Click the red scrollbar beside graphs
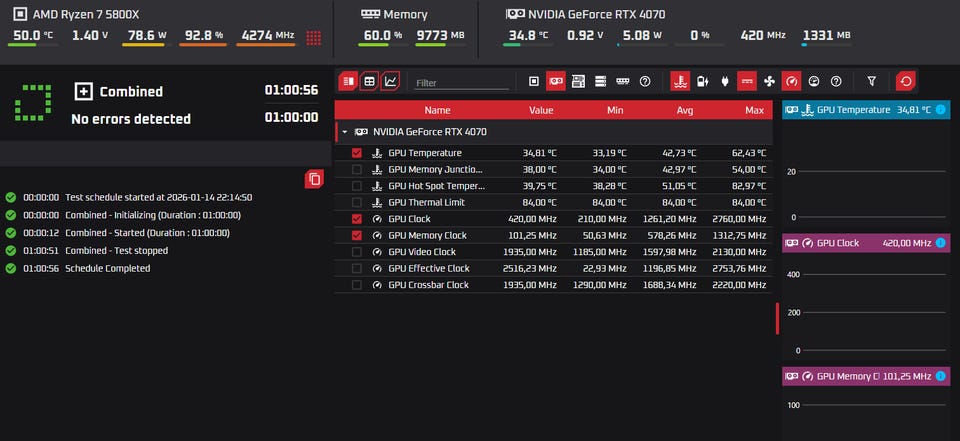960x441 pixels. tap(778, 318)
